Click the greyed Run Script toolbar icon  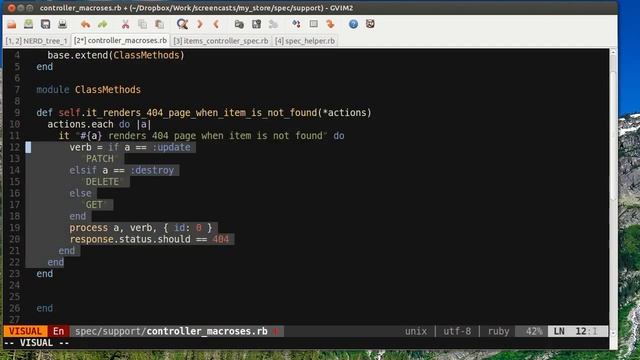click(x=273, y=24)
